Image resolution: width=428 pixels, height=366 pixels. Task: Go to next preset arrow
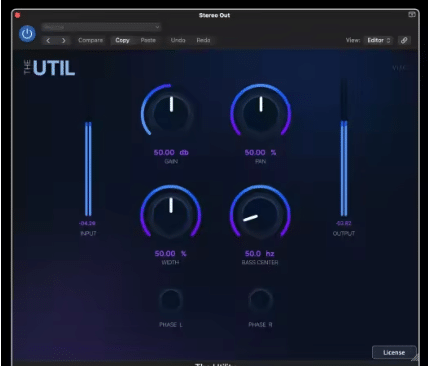click(63, 40)
